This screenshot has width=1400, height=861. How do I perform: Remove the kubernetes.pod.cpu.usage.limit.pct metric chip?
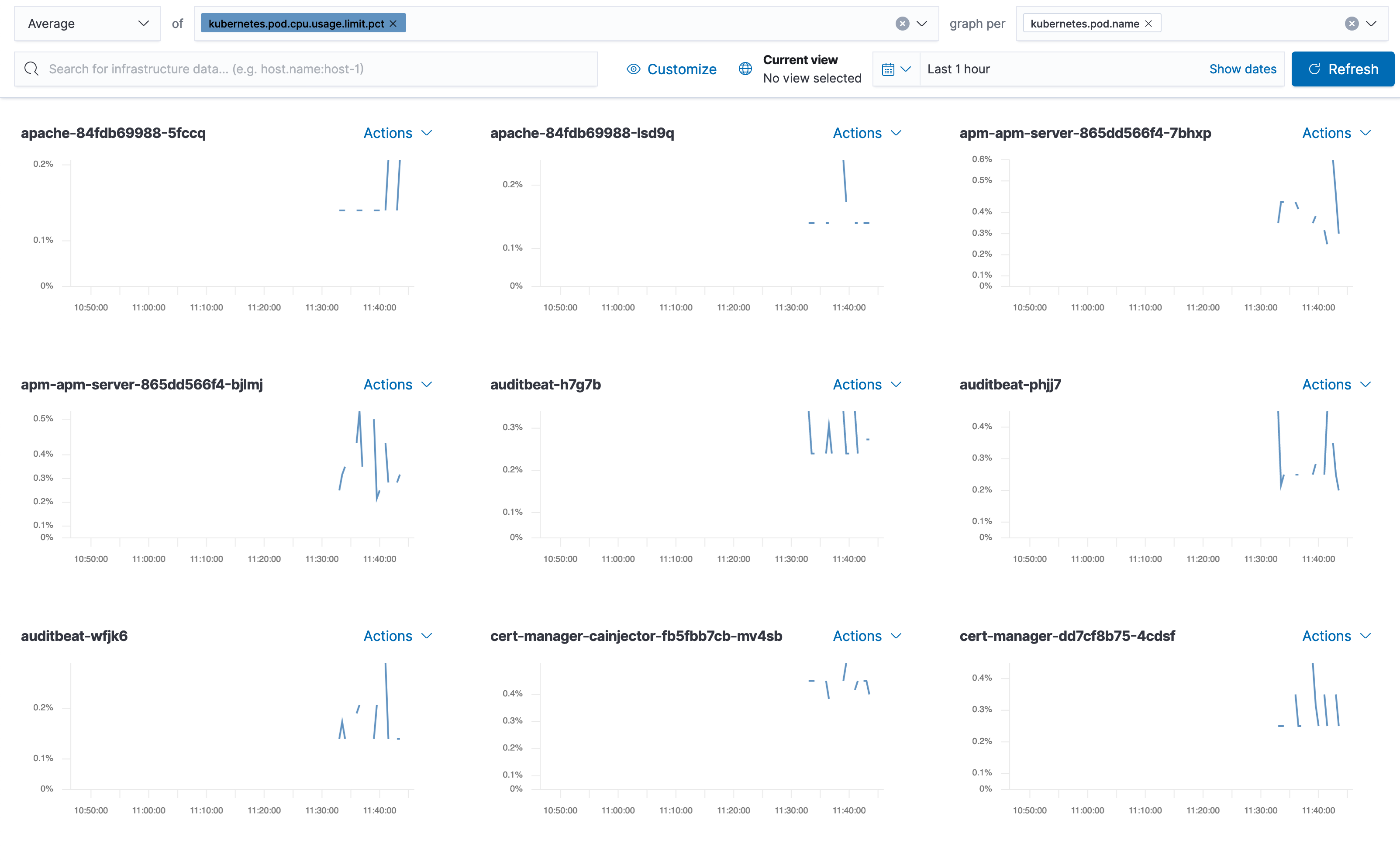393,23
